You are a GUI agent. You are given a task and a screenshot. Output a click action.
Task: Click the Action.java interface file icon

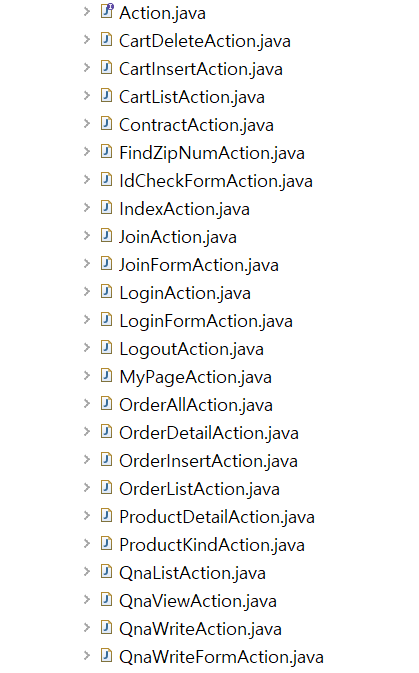pyautogui.click(x=107, y=11)
